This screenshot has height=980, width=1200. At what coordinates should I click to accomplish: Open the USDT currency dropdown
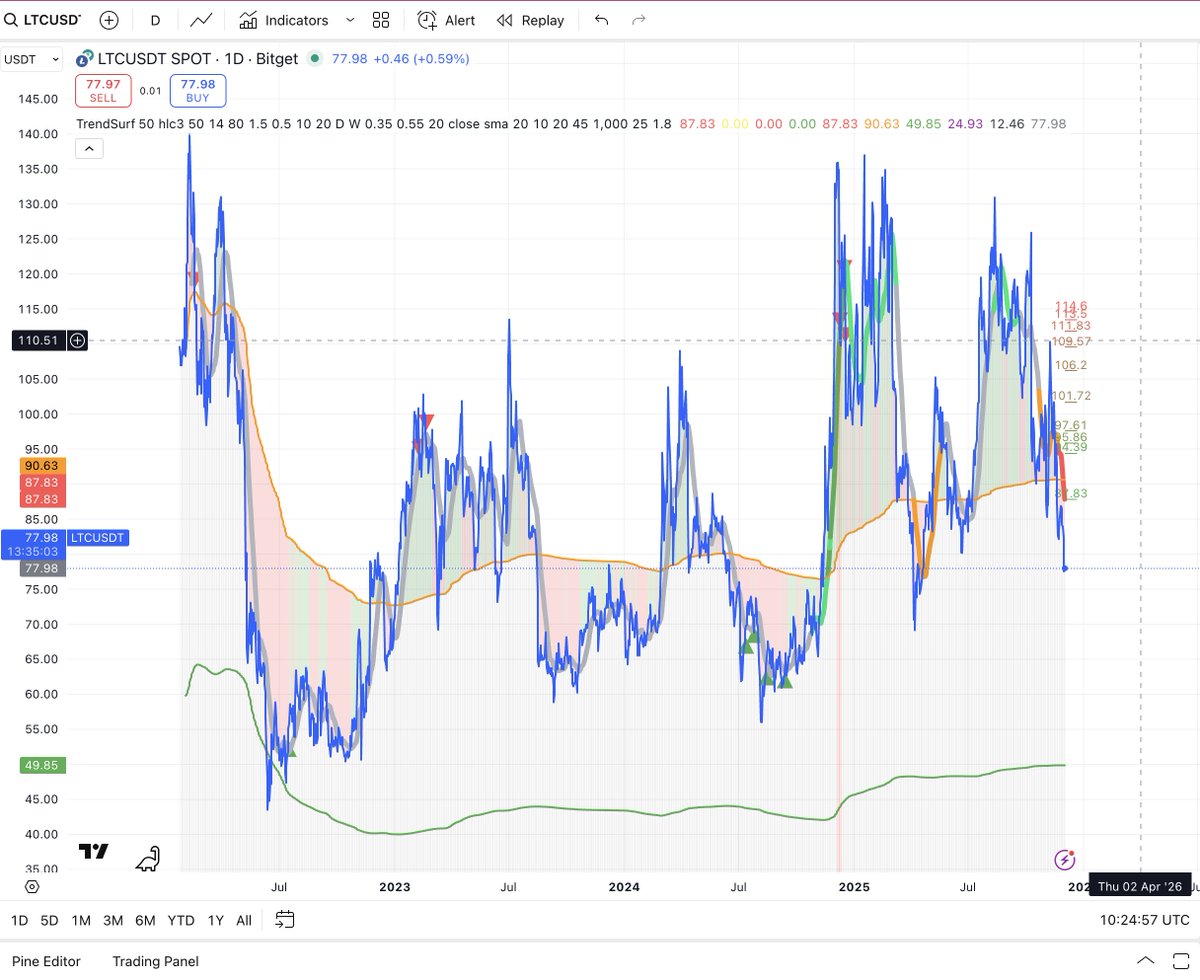[30, 59]
